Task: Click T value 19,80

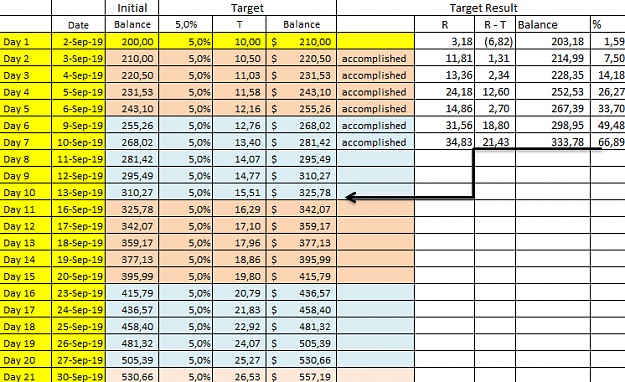Action: (239, 276)
